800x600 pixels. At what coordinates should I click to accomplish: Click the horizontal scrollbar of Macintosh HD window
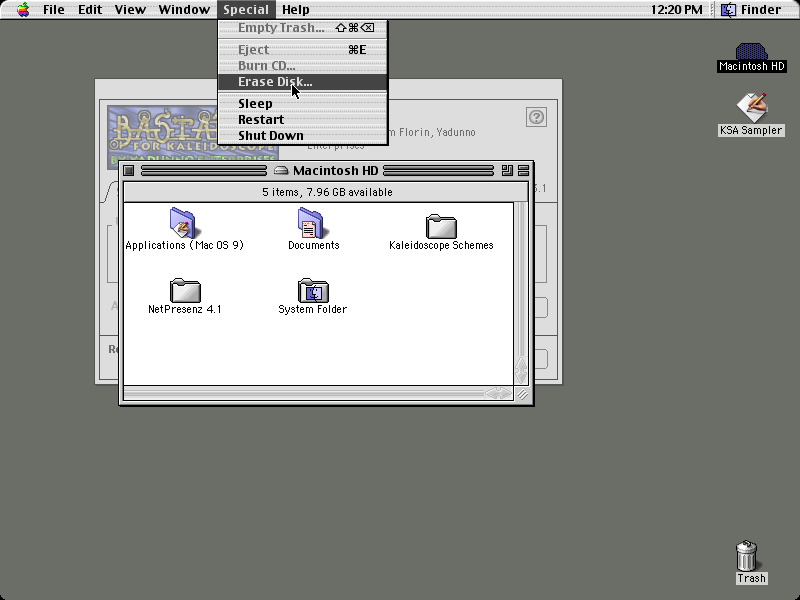click(318, 393)
